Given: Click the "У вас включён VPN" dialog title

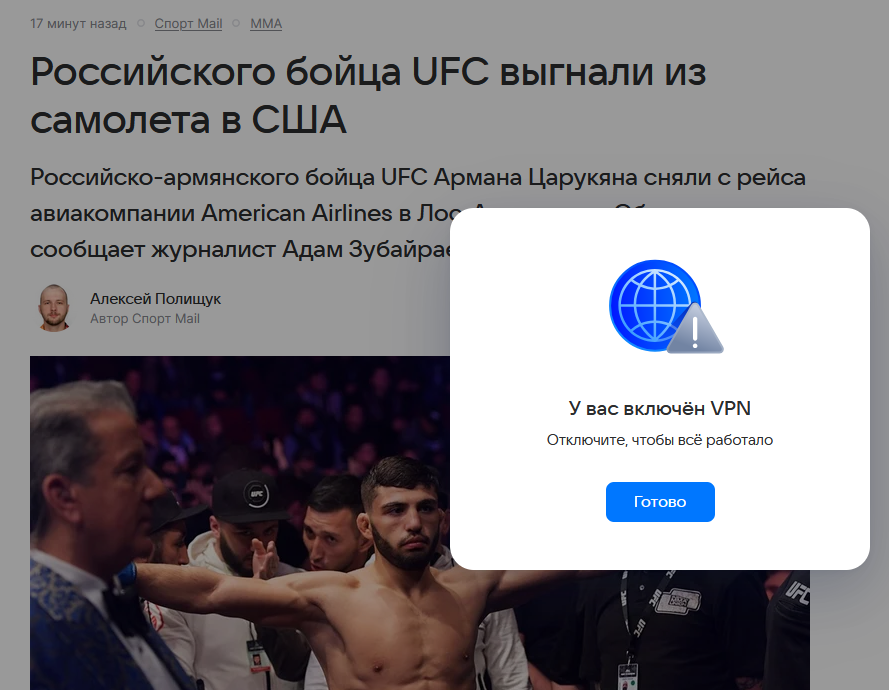Looking at the screenshot, I should [x=660, y=408].
